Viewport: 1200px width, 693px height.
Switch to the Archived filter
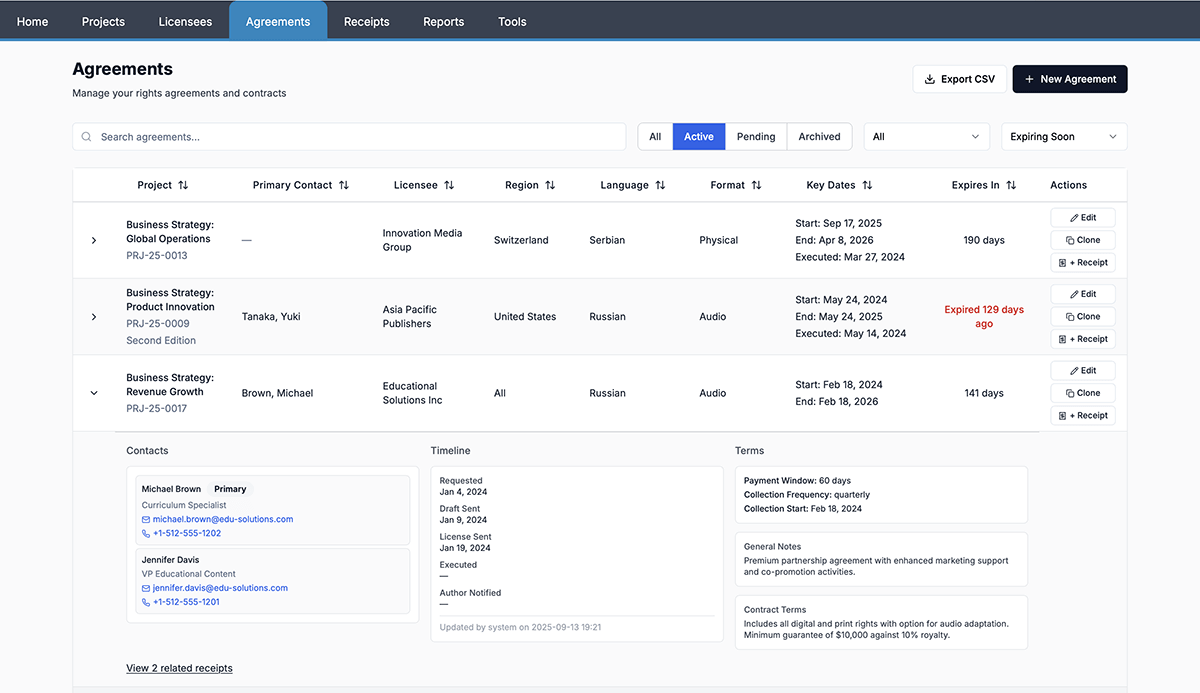pyautogui.click(x=819, y=136)
